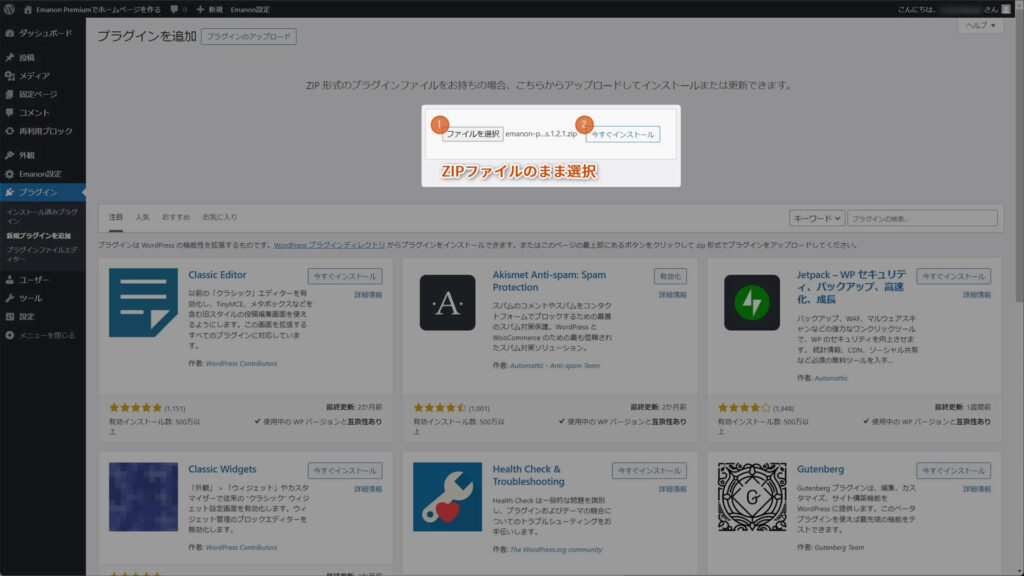This screenshot has height=576, width=1024.
Task: Click the WordPress logo in admin bar
Action: coord(9,9)
